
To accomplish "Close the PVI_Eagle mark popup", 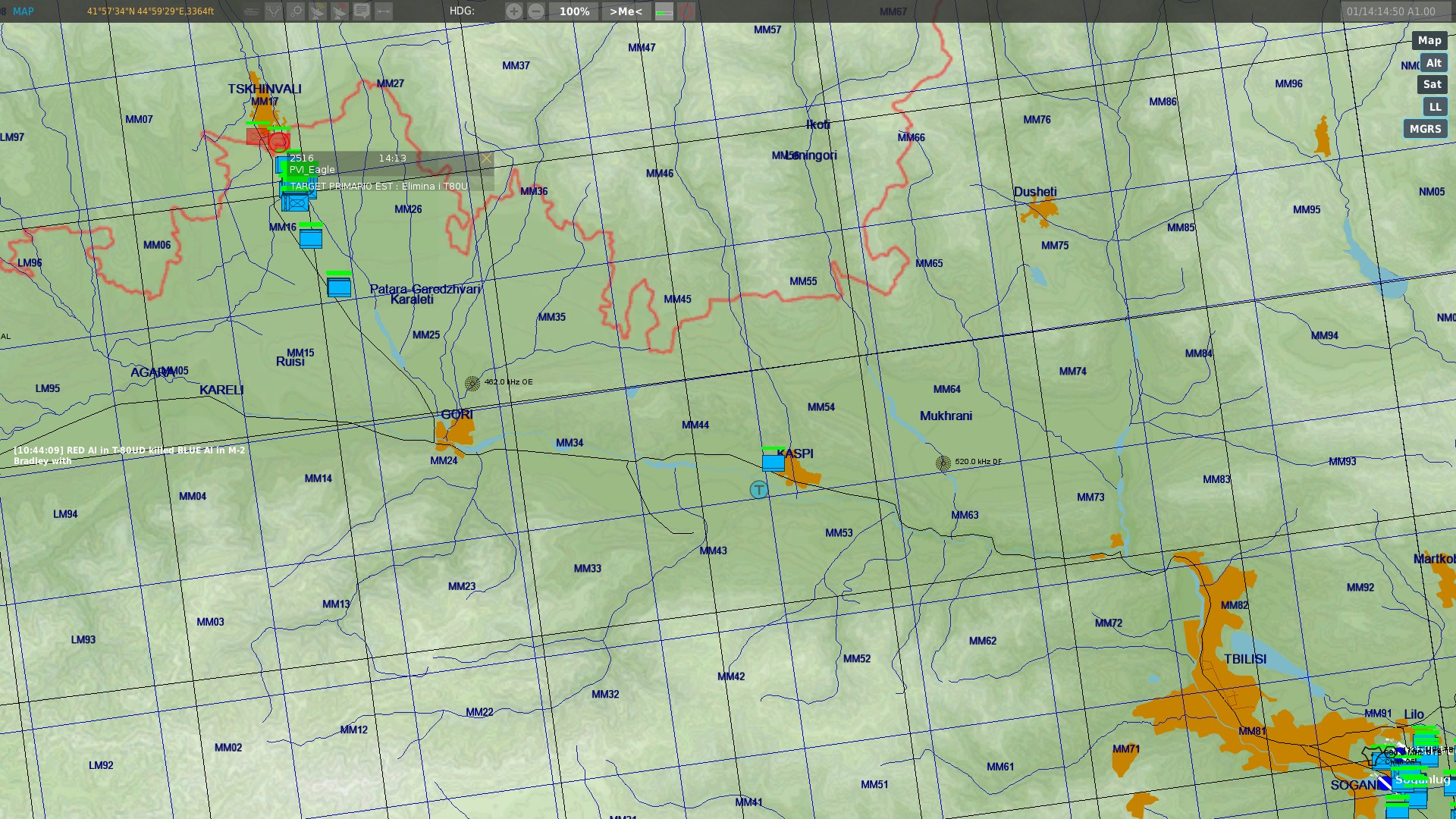I will pos(486,158).
